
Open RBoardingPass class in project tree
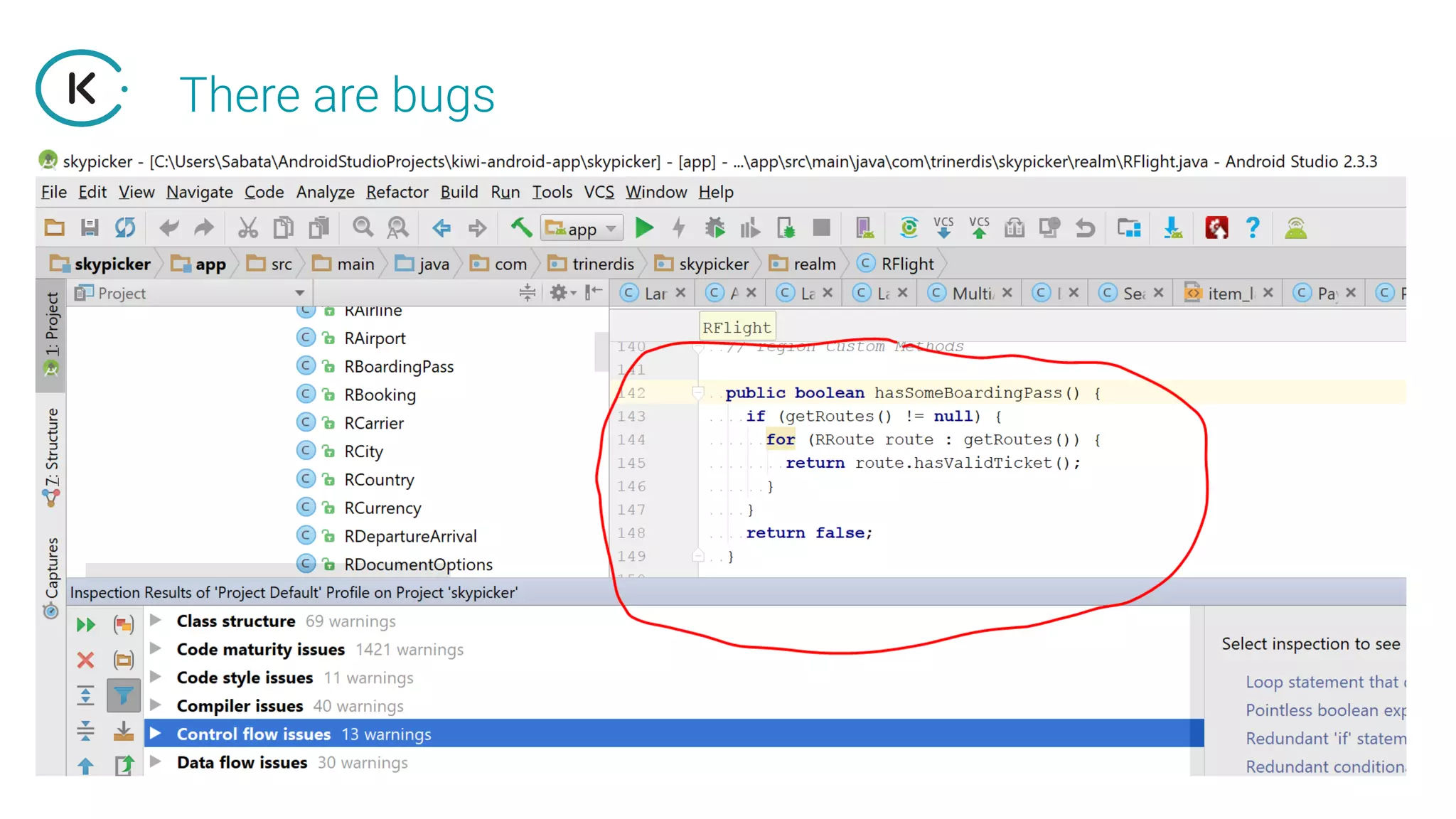coord(398,367)
